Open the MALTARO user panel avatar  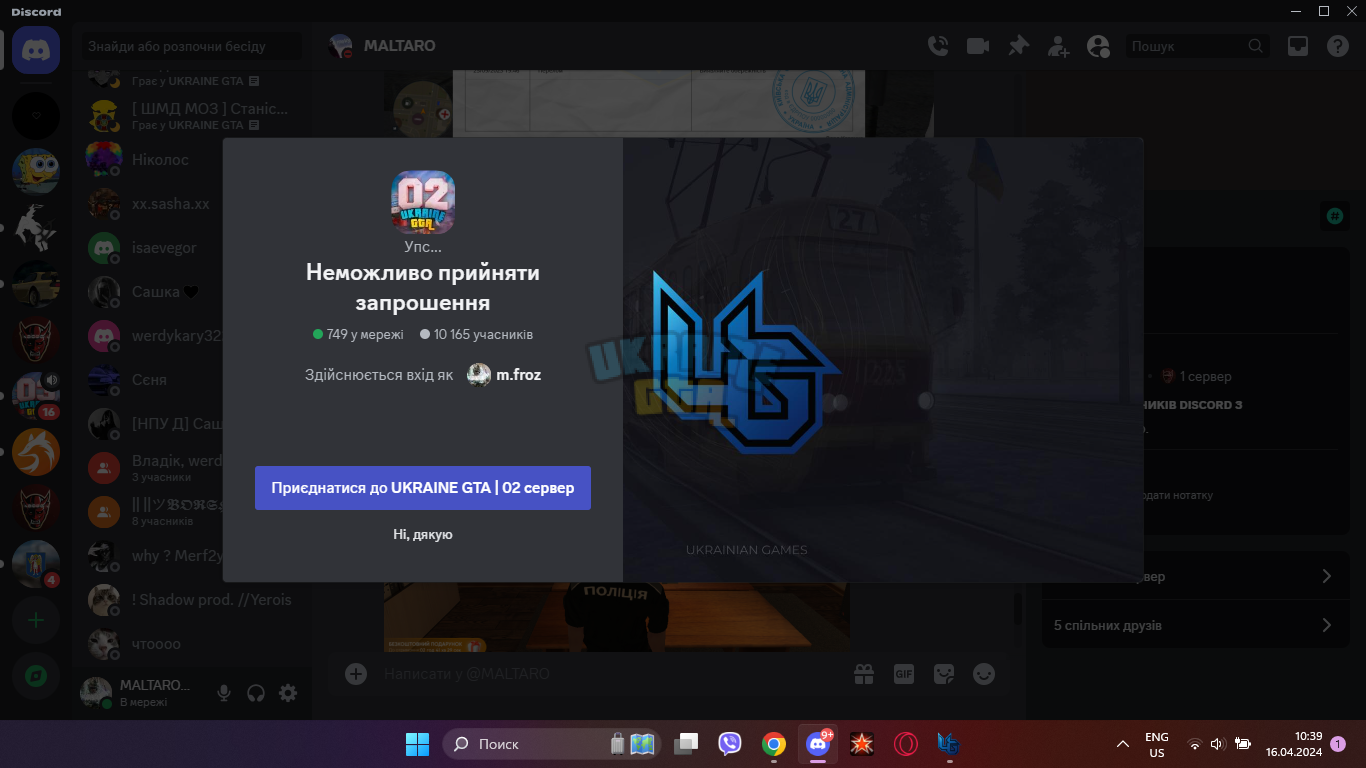[96, 692]
